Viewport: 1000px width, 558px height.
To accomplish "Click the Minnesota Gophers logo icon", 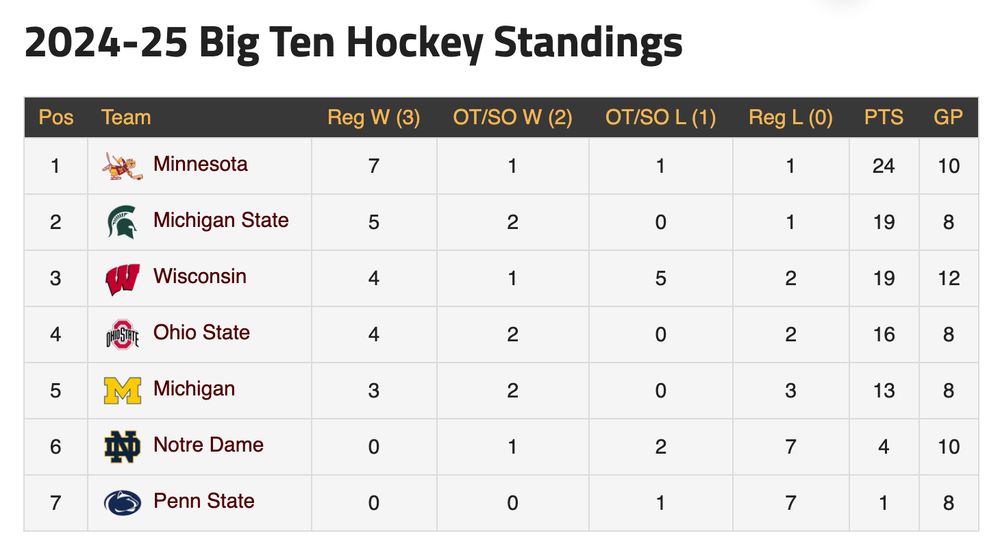I will pos(122,166).
